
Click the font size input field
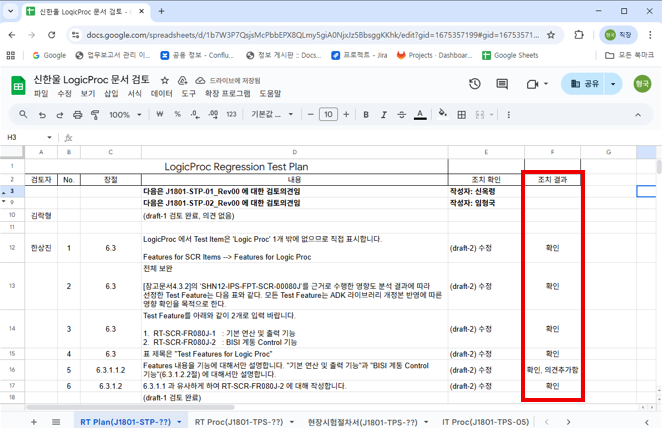pos(328,115)
